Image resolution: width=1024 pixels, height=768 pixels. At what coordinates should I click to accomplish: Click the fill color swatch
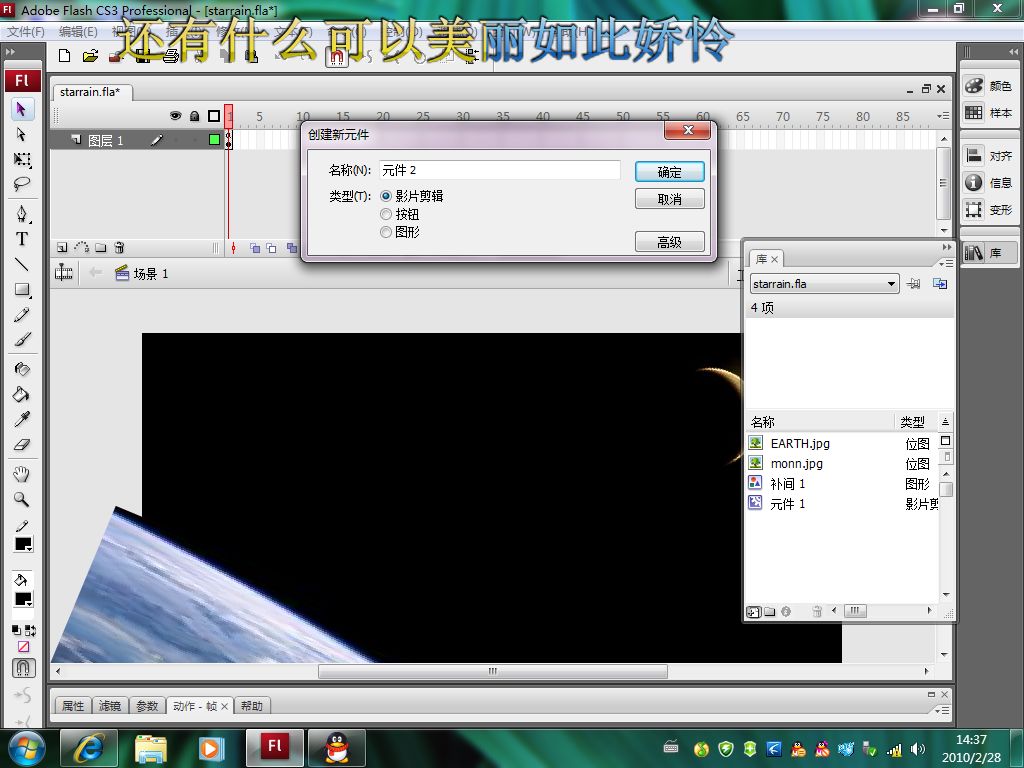click(x=24, y=600)
